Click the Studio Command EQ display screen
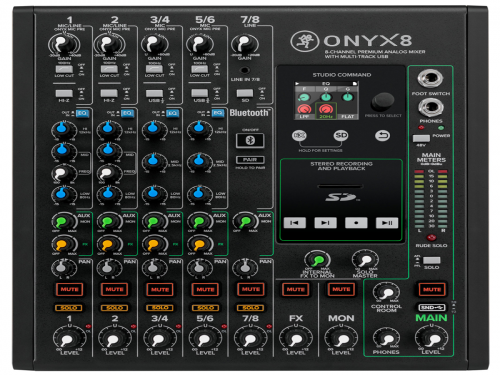The width and height of the screenshot is (500, 375). 326,100
